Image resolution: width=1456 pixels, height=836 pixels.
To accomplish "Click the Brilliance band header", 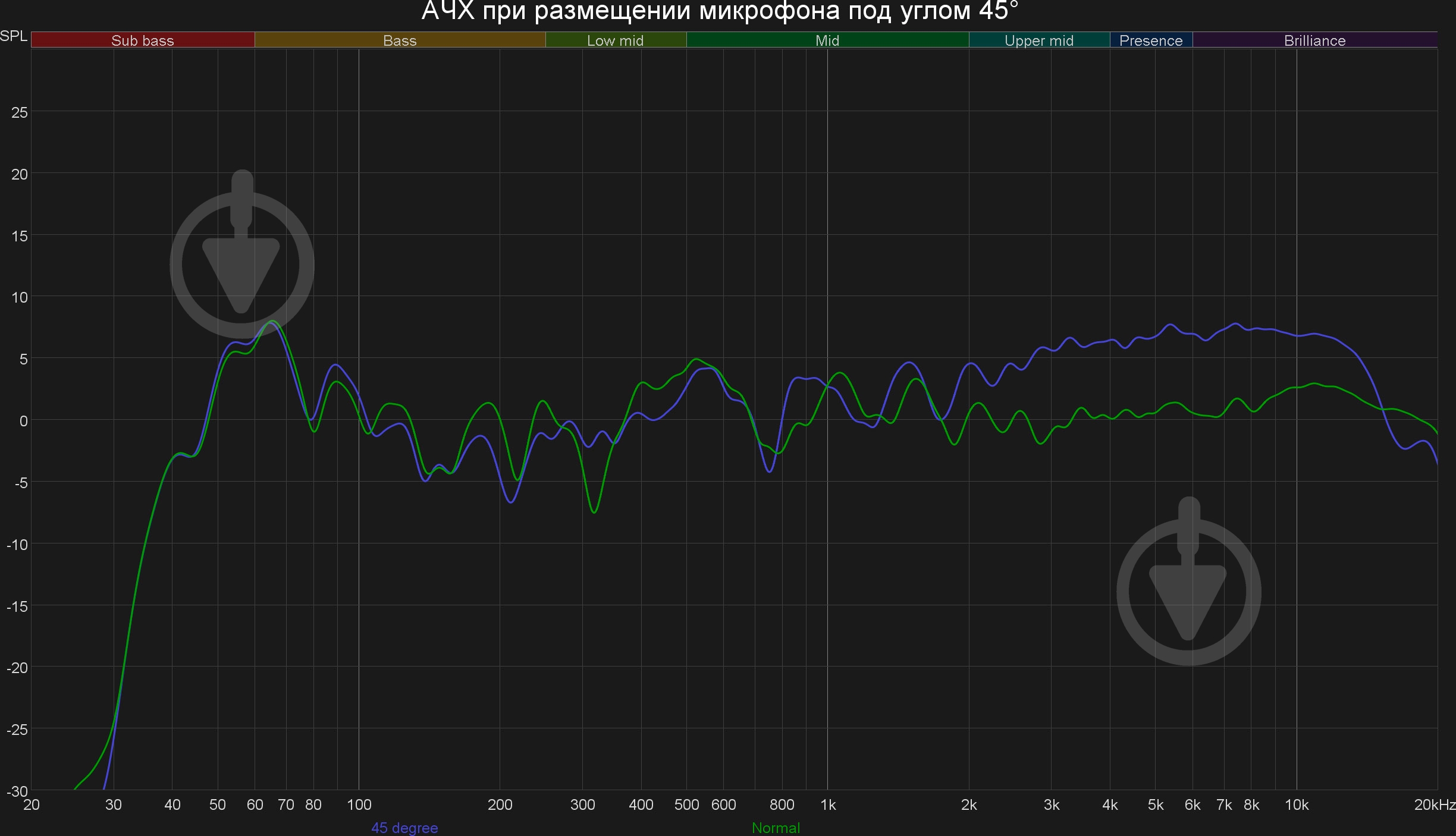I will 1314,40.
